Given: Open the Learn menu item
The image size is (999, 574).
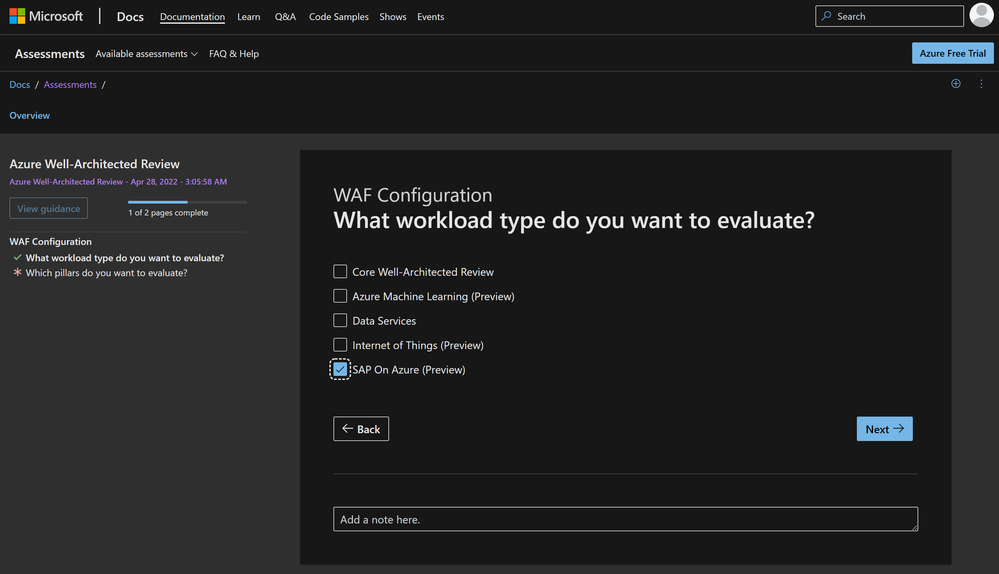Looking at the screenshot, I should pos(248,17).
